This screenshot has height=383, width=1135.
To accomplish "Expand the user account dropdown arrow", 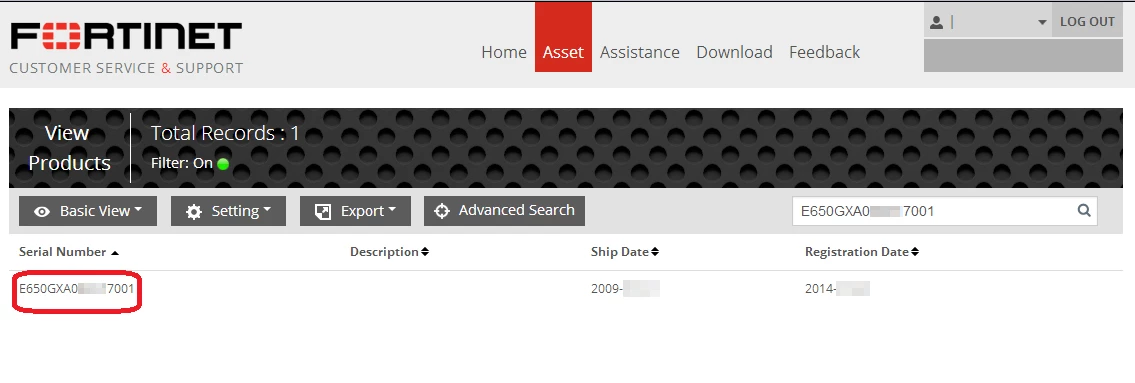I will coord(1042,22).
